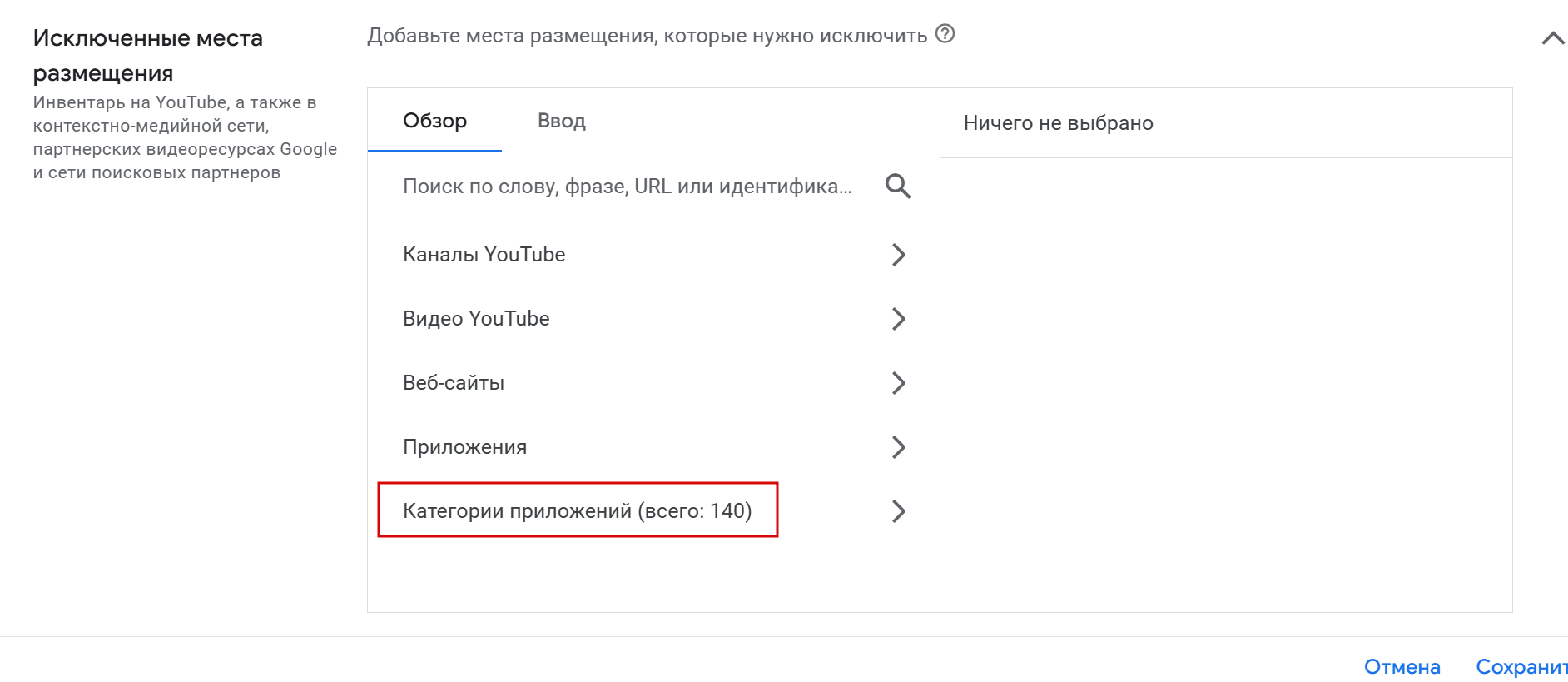The image size is (1568, 682).
Task: Switch to the Обзор tab
Action: pos(434,121)
